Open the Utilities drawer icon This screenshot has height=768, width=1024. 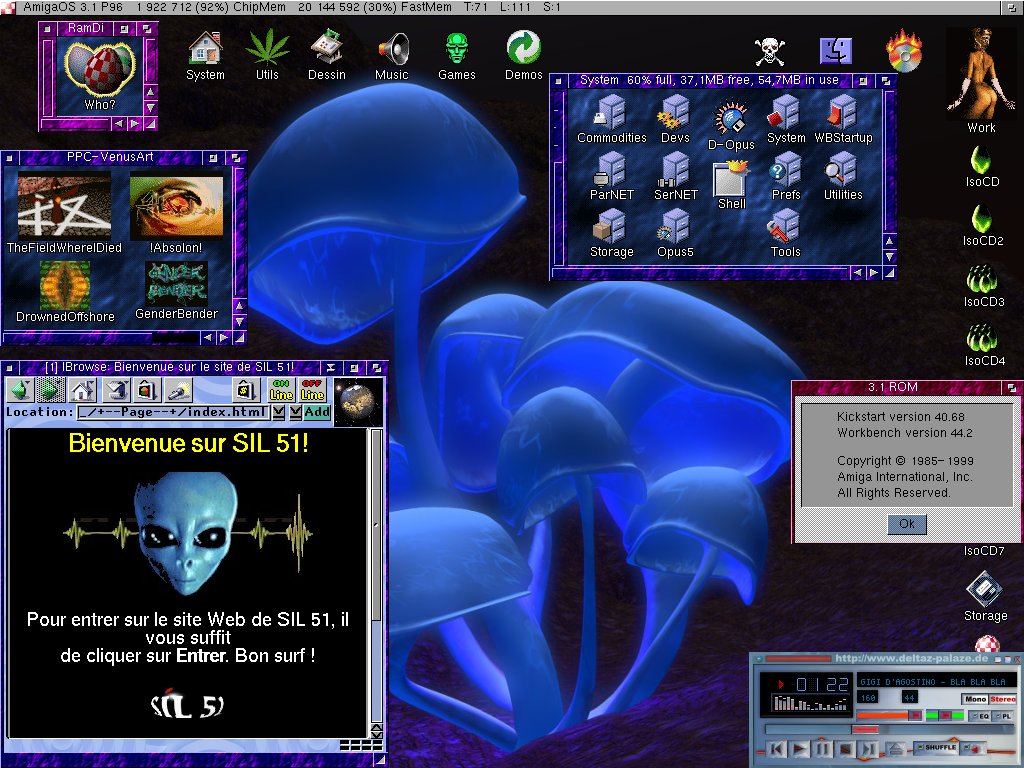pos(842,175)
